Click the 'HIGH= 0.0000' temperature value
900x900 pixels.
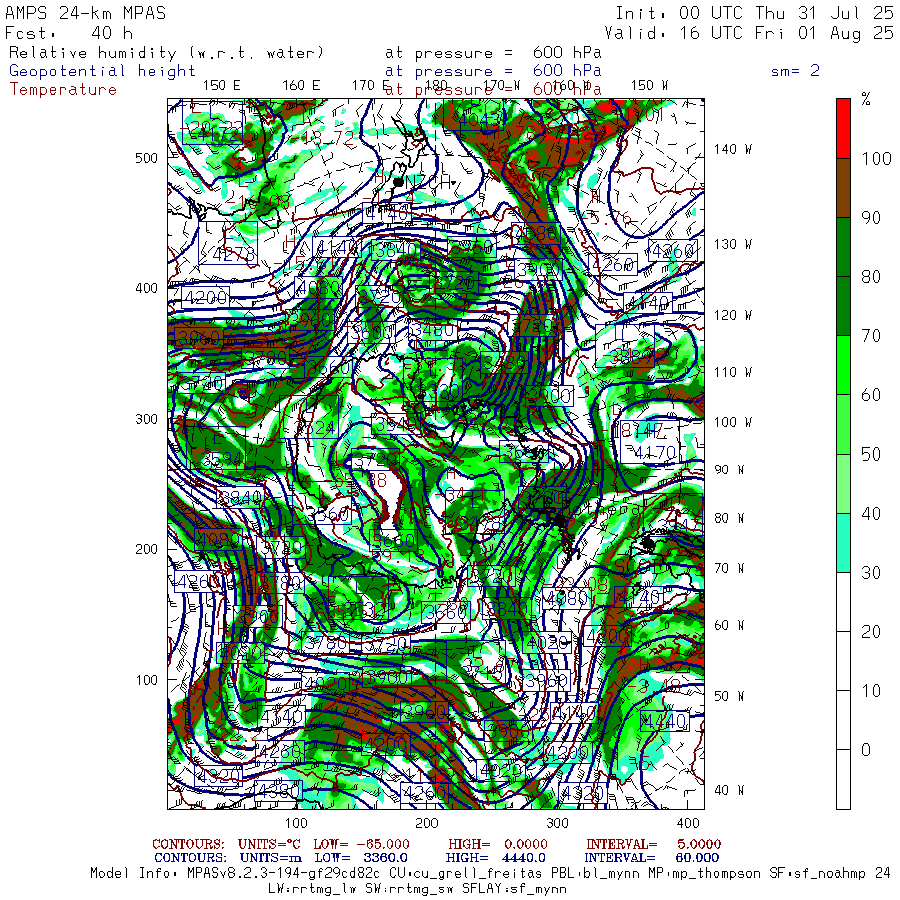pyautogui.click(x=498, y=844)
